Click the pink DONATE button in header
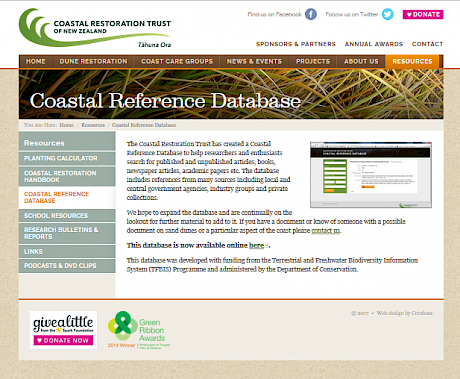The image size is (460, 379). (423, 14)
